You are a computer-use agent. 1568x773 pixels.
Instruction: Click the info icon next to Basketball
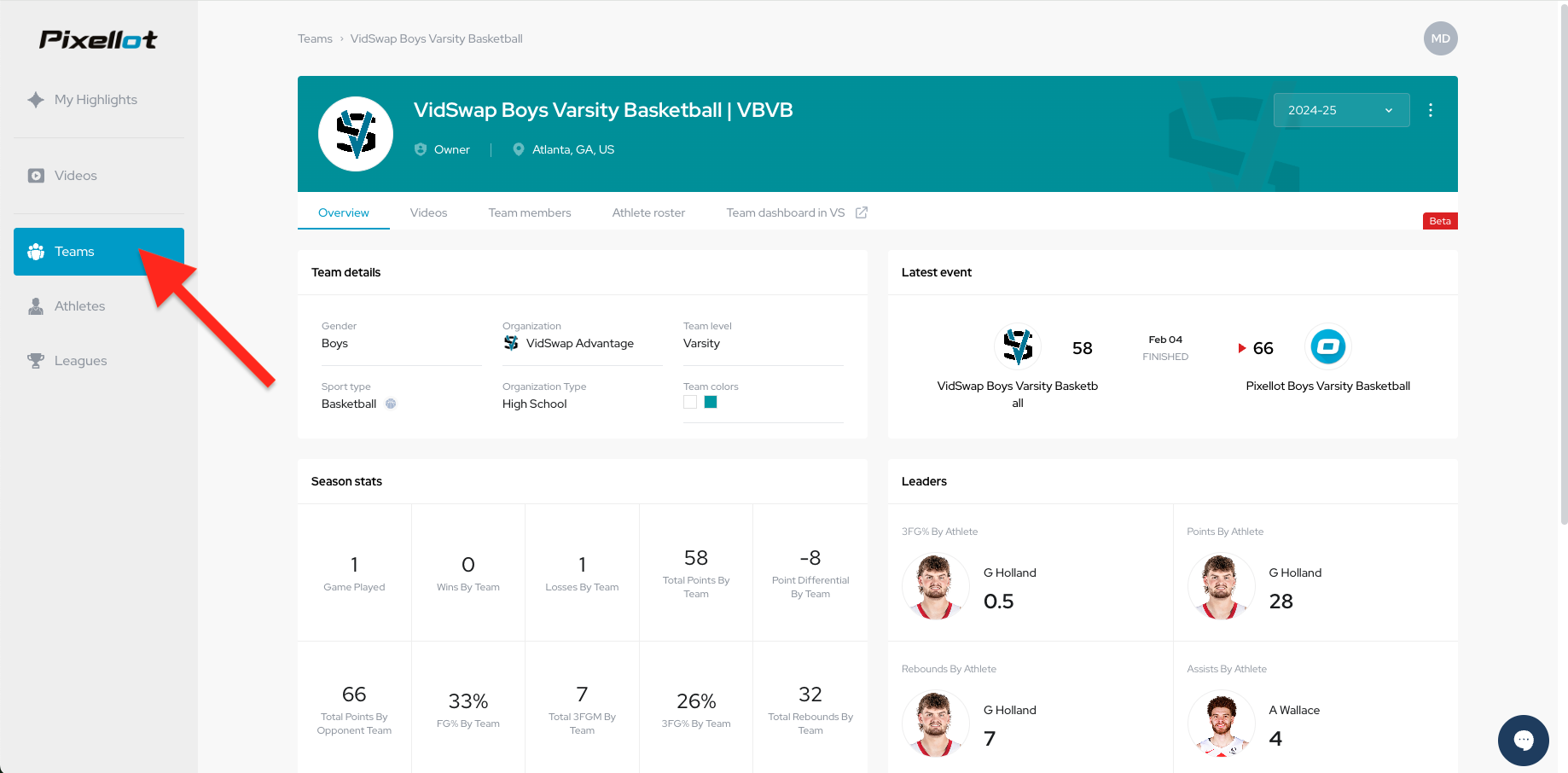point(391,404)
